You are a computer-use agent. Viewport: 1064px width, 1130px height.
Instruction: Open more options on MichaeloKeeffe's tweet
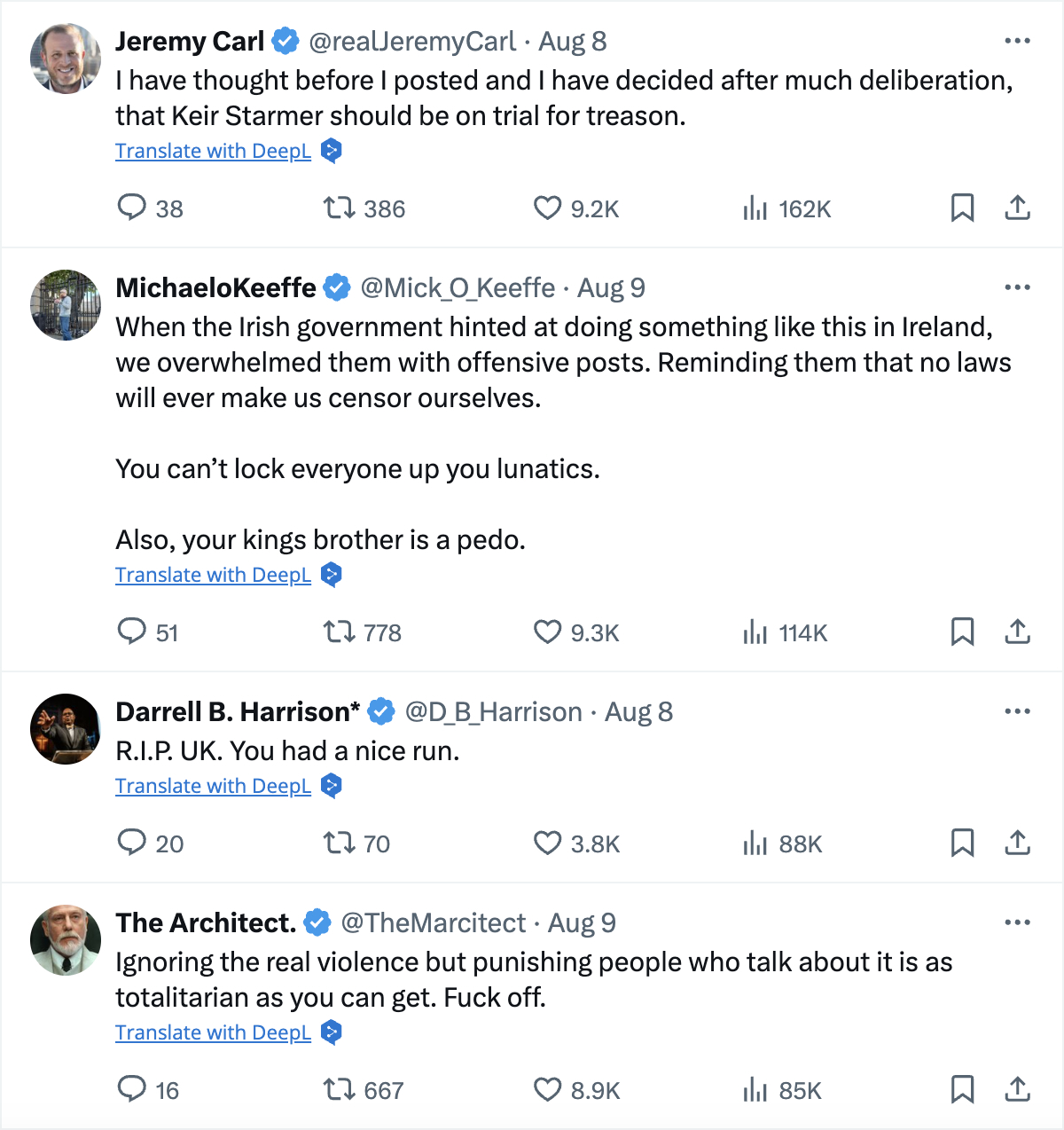click(x=1017, y=287)
